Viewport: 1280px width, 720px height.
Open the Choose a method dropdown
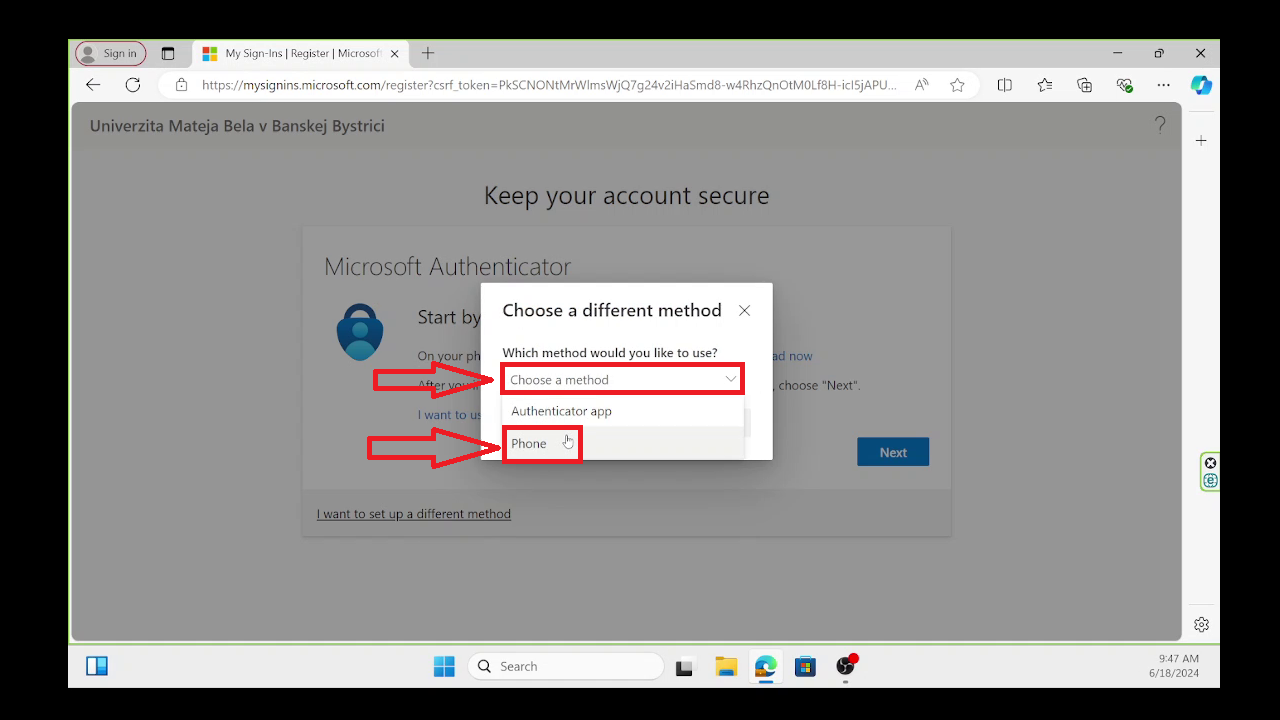click(622, 380)
